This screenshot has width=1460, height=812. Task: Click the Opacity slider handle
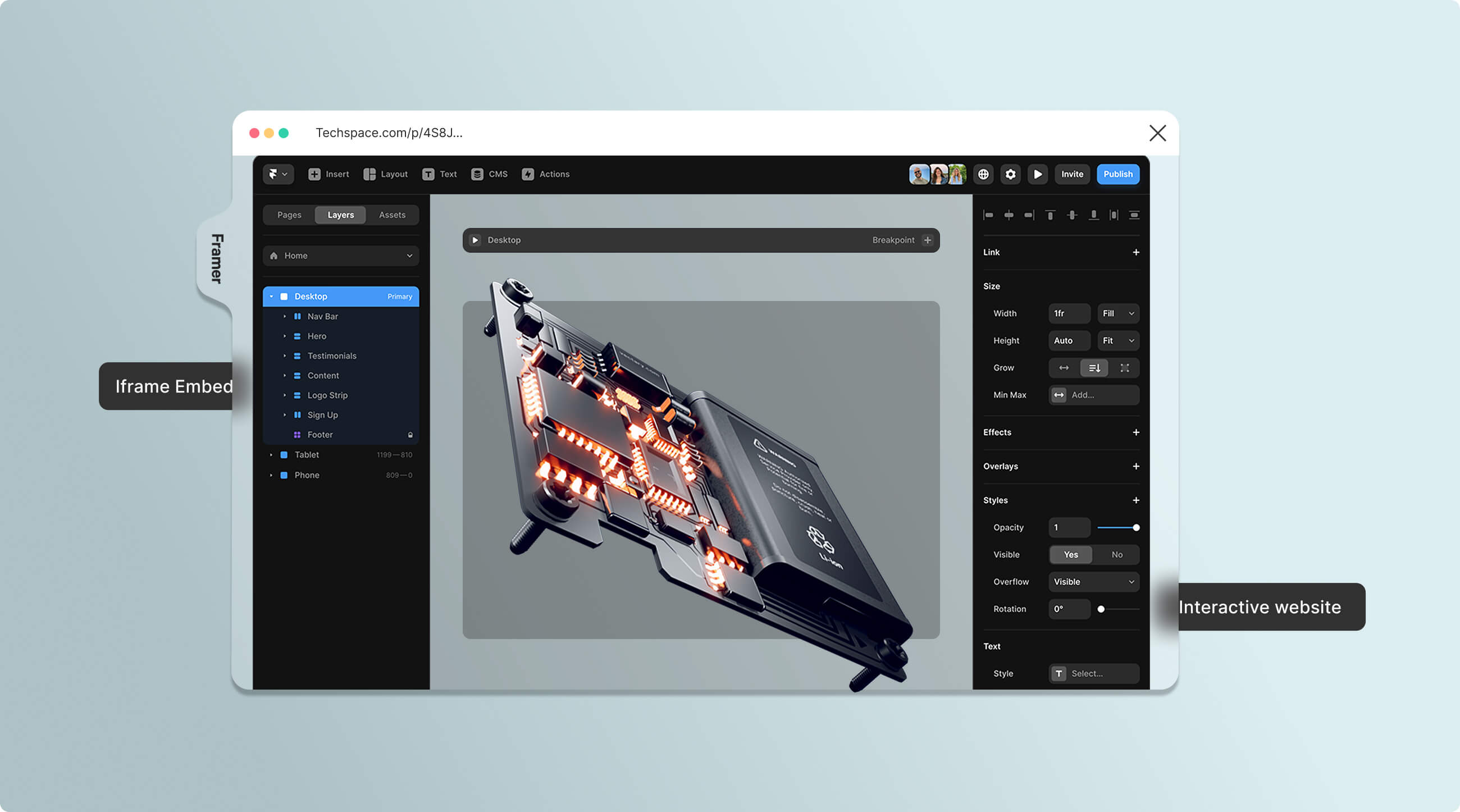pos(1136,527)
